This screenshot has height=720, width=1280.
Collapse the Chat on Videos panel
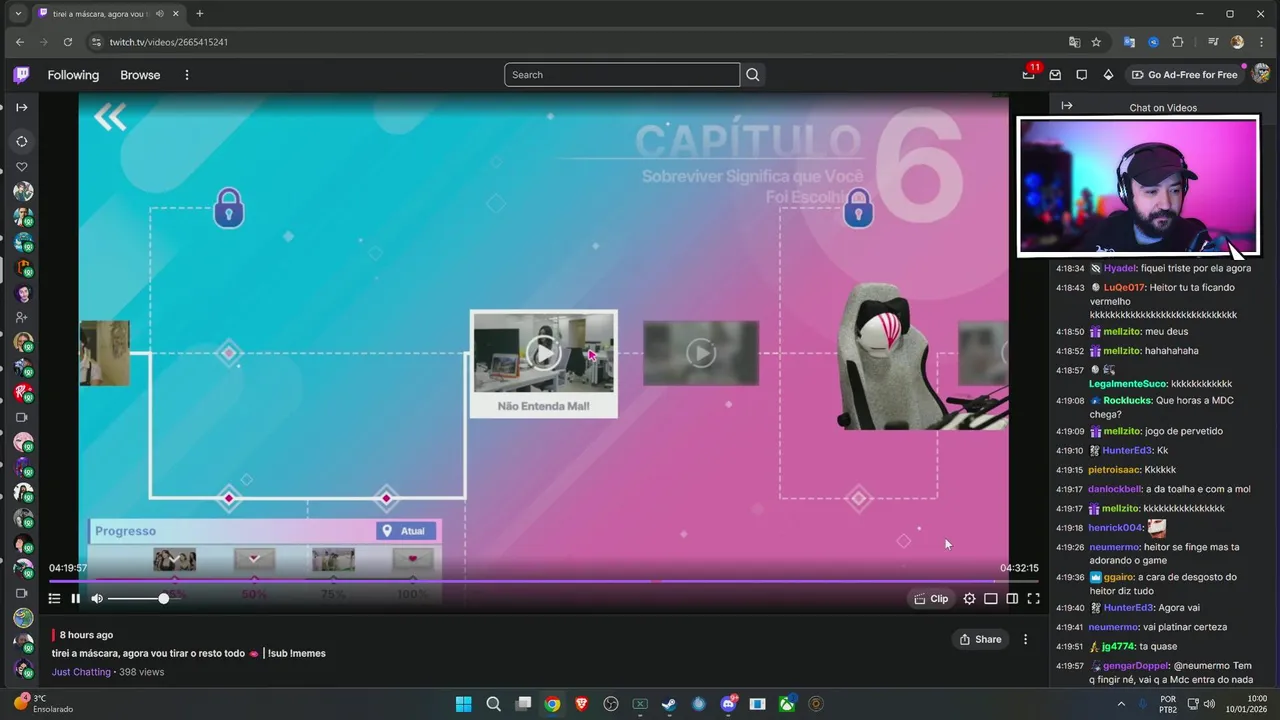(x=1066, y=106)
